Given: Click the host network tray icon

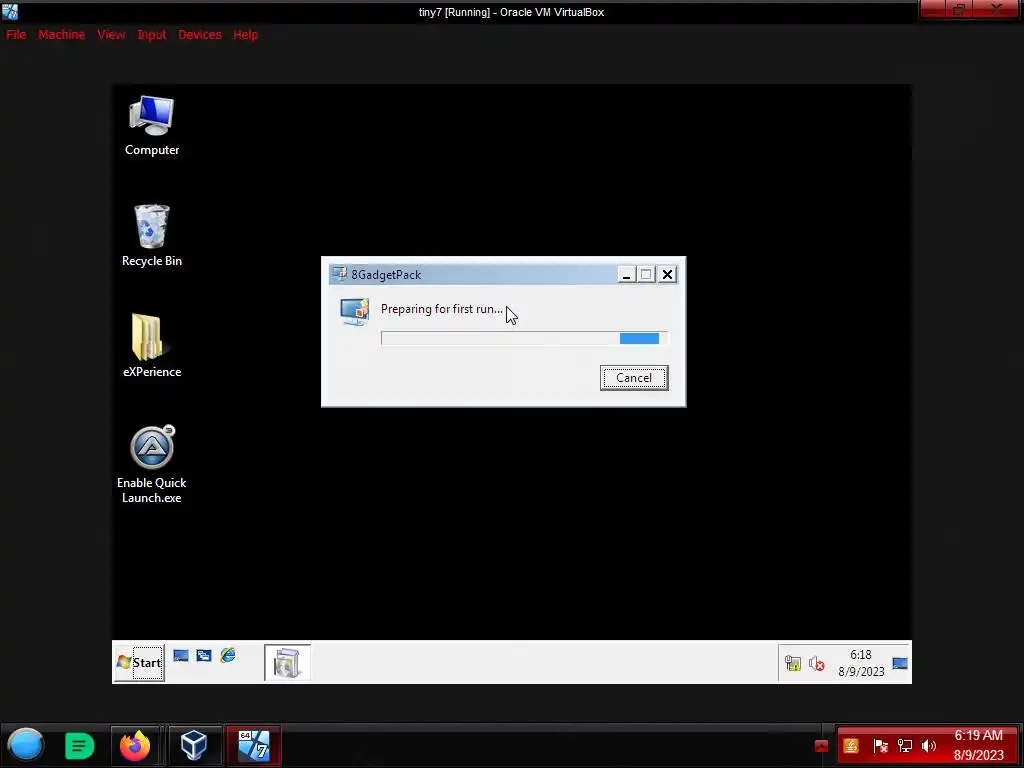Looking at the screenshot, I should tap(904, 746).
